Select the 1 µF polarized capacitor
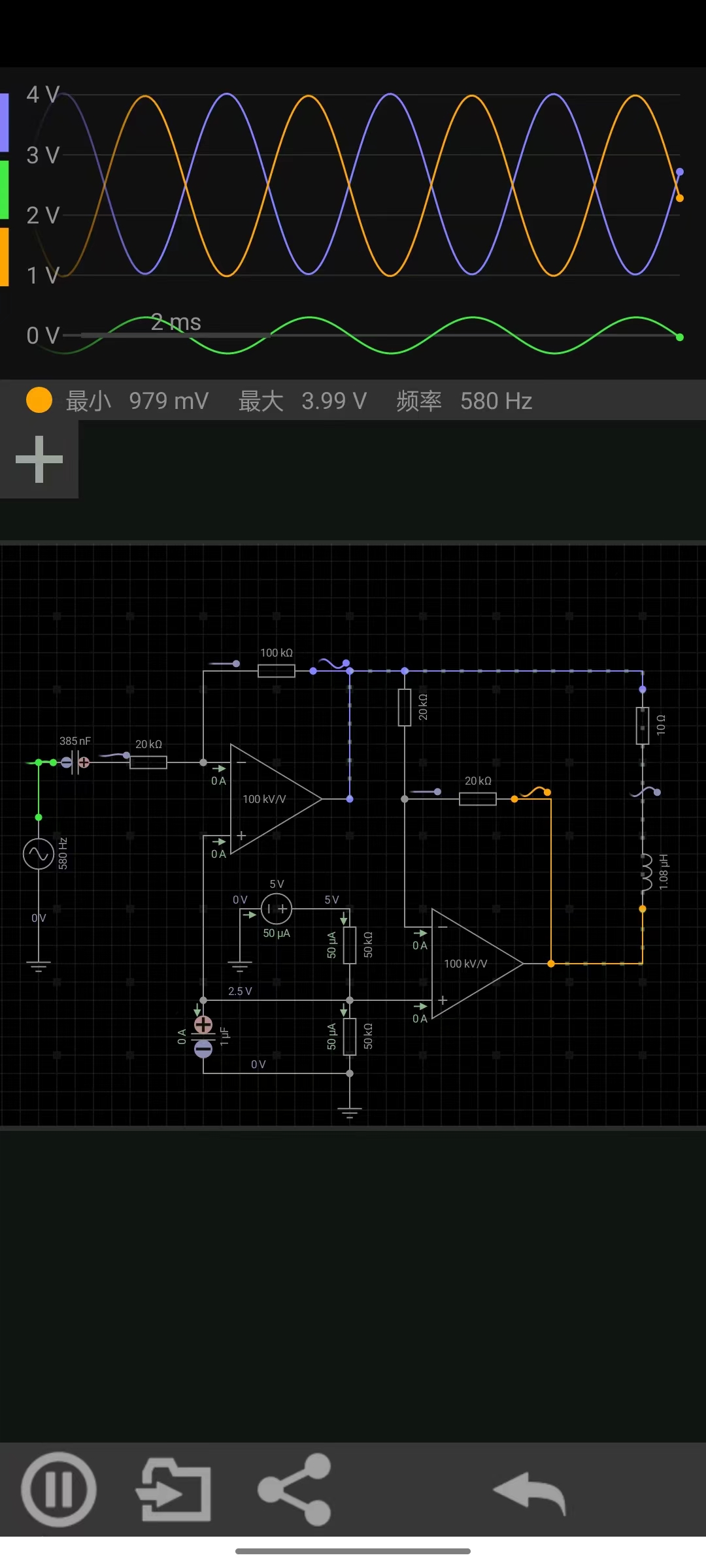This screenshot has width=706, height=1568. [203, 1036]
